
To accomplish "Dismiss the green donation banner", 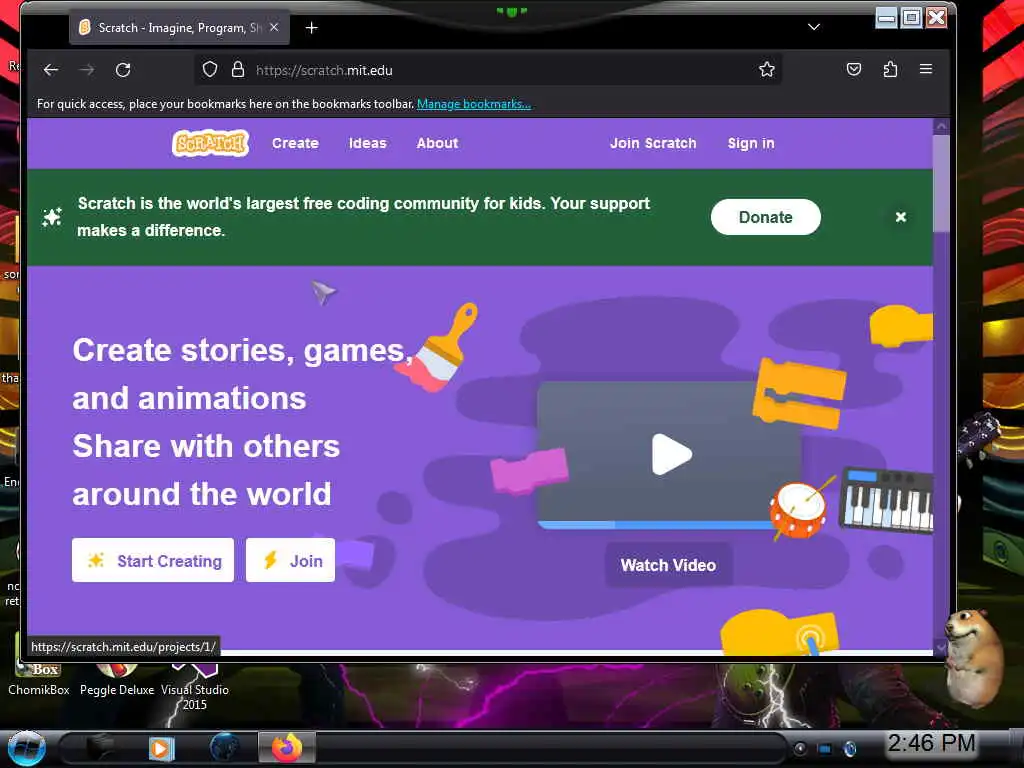I will (x=901, y=217).
